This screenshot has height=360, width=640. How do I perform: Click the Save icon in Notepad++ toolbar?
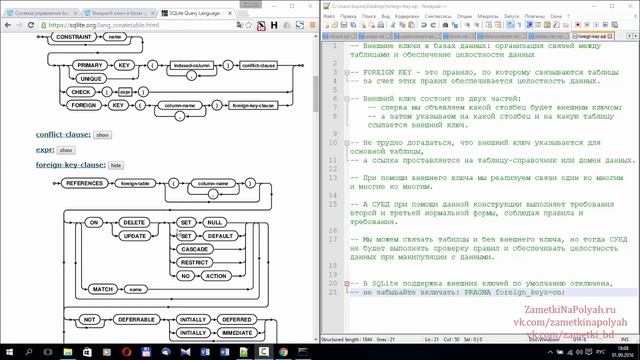[x=344, y=25]
